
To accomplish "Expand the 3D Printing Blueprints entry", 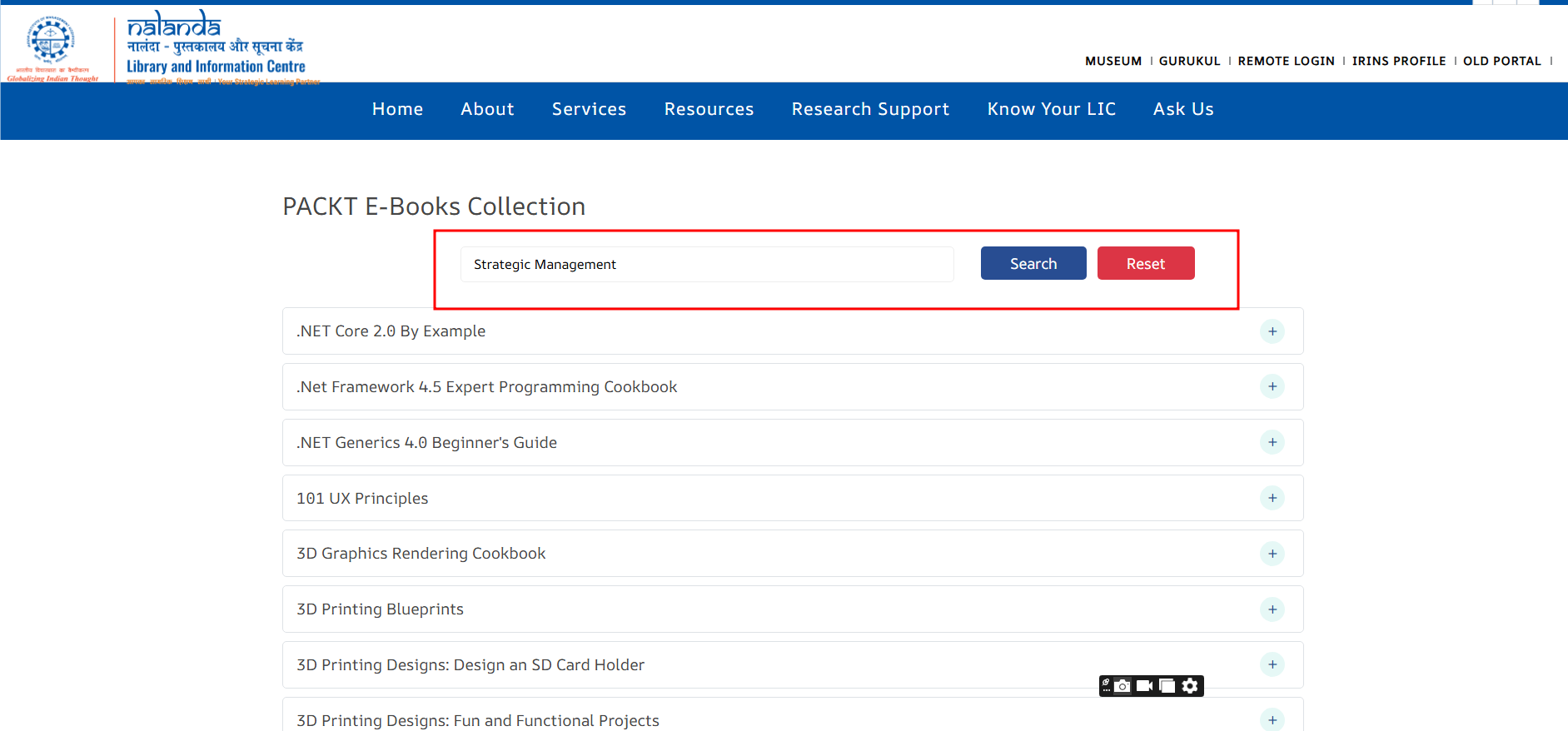I will (1272, 609).
